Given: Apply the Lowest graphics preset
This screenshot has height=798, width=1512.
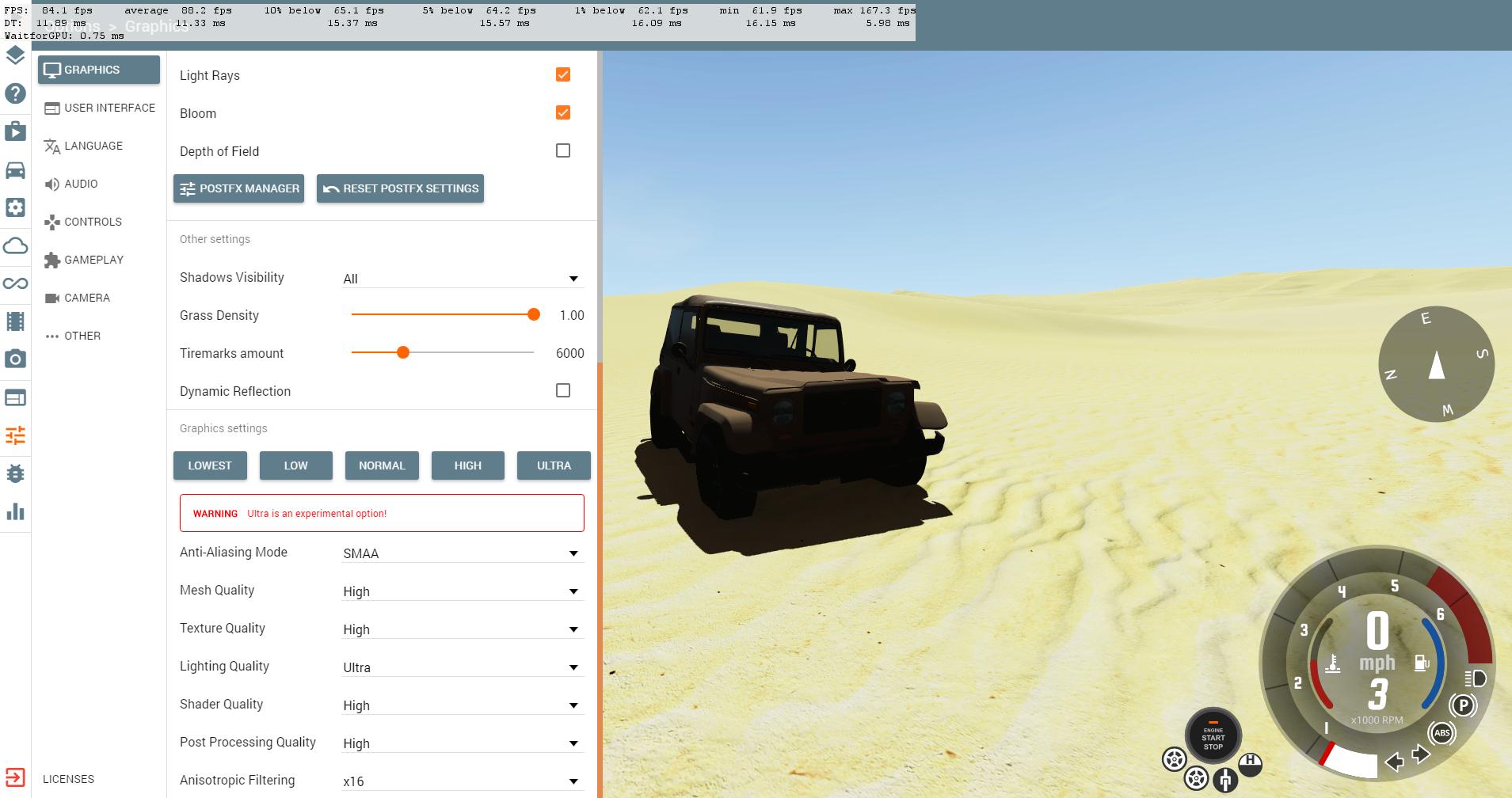Looking at the screenshot, I should click(210, 465).
